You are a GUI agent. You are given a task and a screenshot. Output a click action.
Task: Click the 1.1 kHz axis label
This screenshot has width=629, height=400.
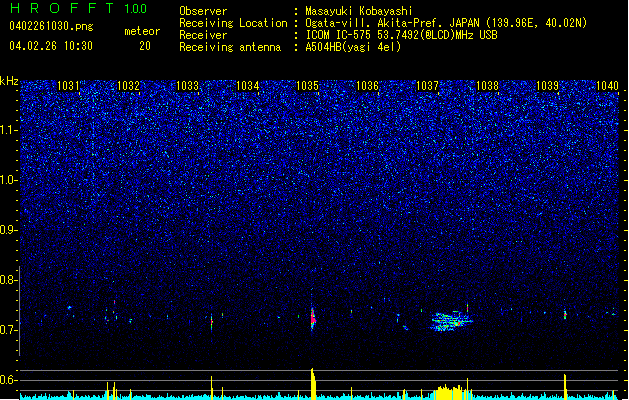tap(9, 130)
